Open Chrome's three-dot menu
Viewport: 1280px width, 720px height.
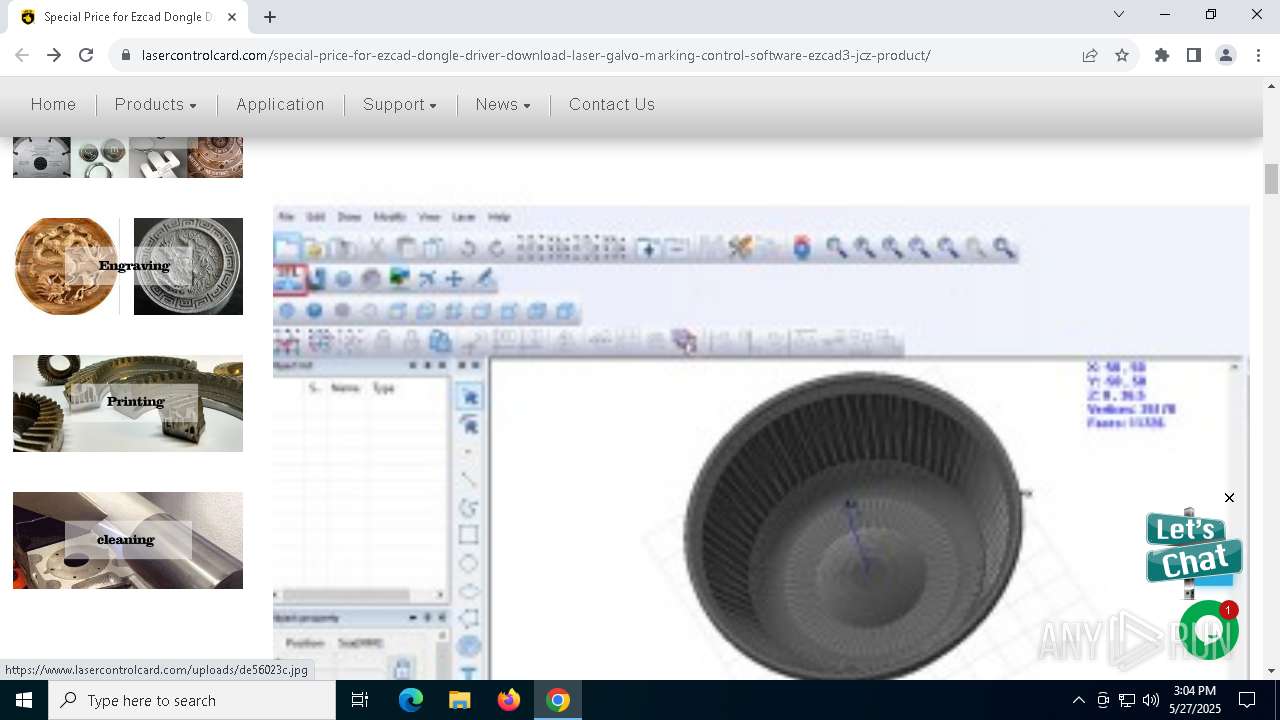(x=1258, y=55)
